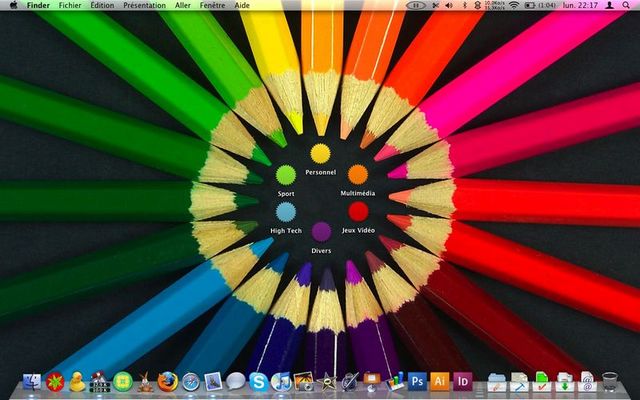
Task: Open the Édition menu
Action: coord(102,5)
